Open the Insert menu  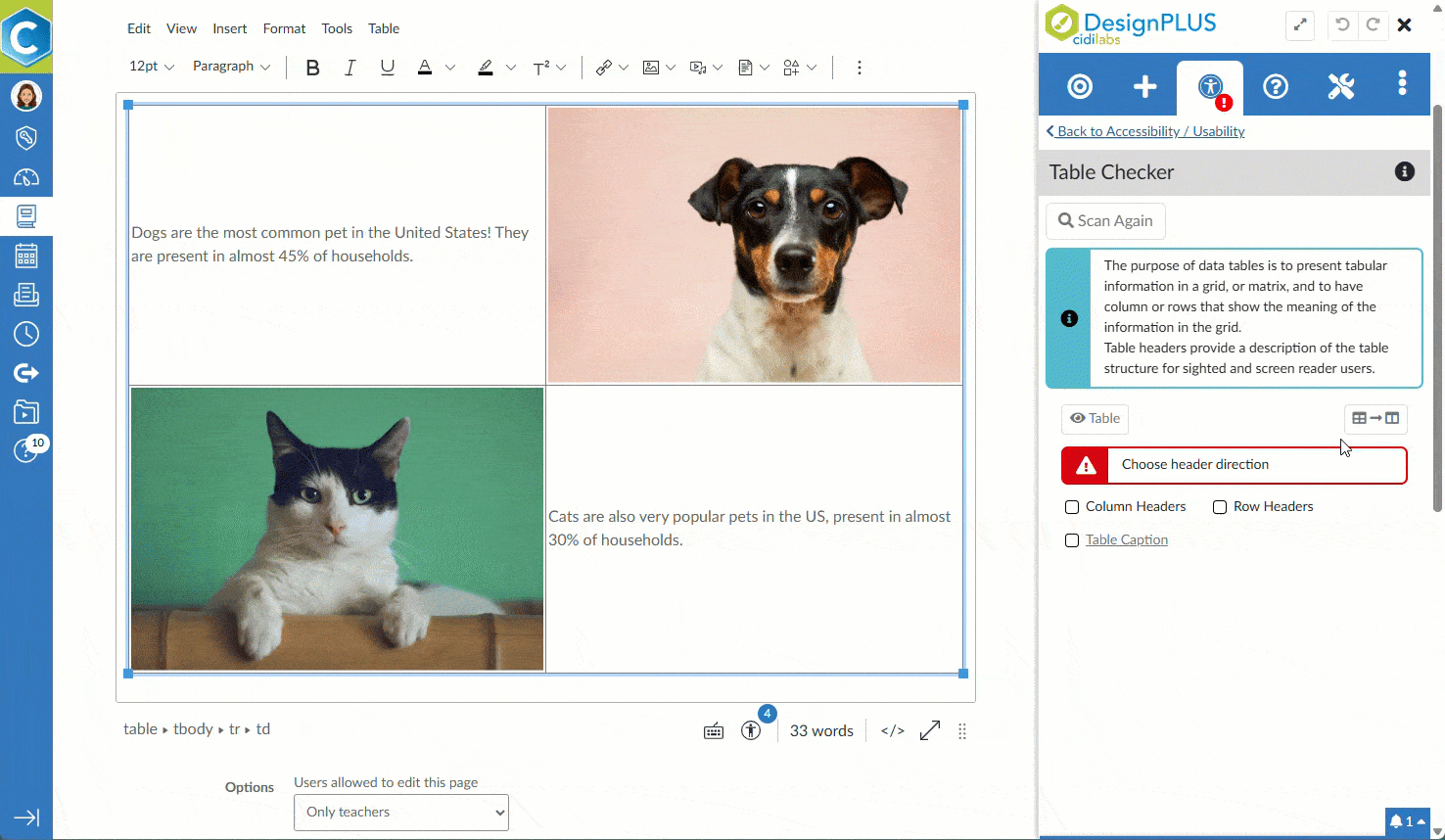(229, 28)
